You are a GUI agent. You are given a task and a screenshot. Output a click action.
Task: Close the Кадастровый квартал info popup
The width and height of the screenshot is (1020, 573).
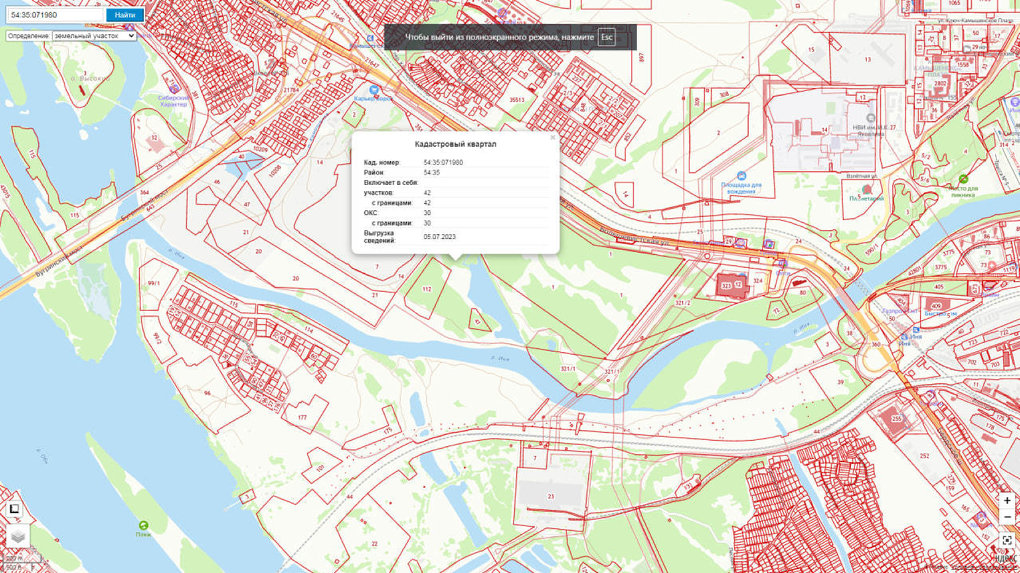tap(552, 137)
